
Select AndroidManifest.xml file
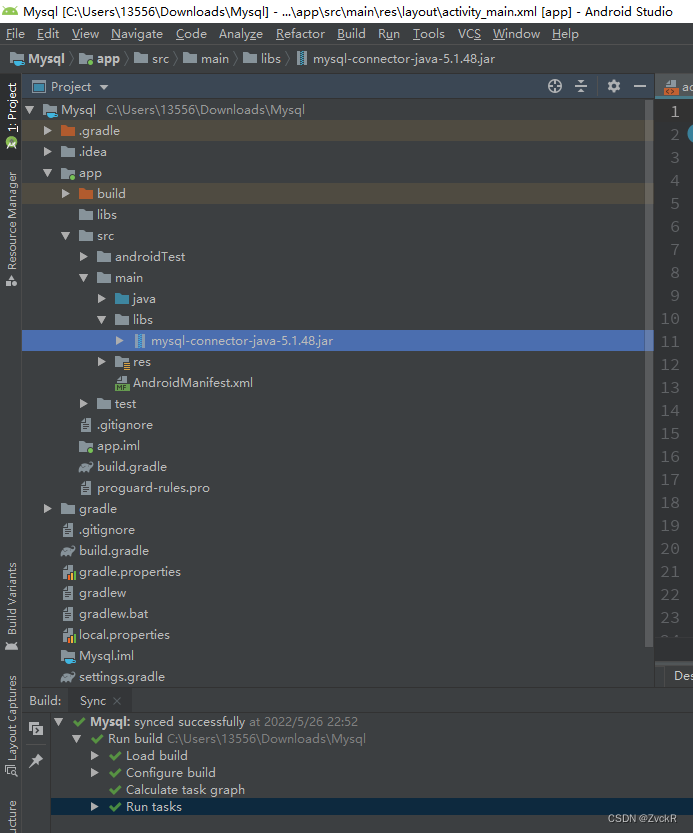coord(184,383)
